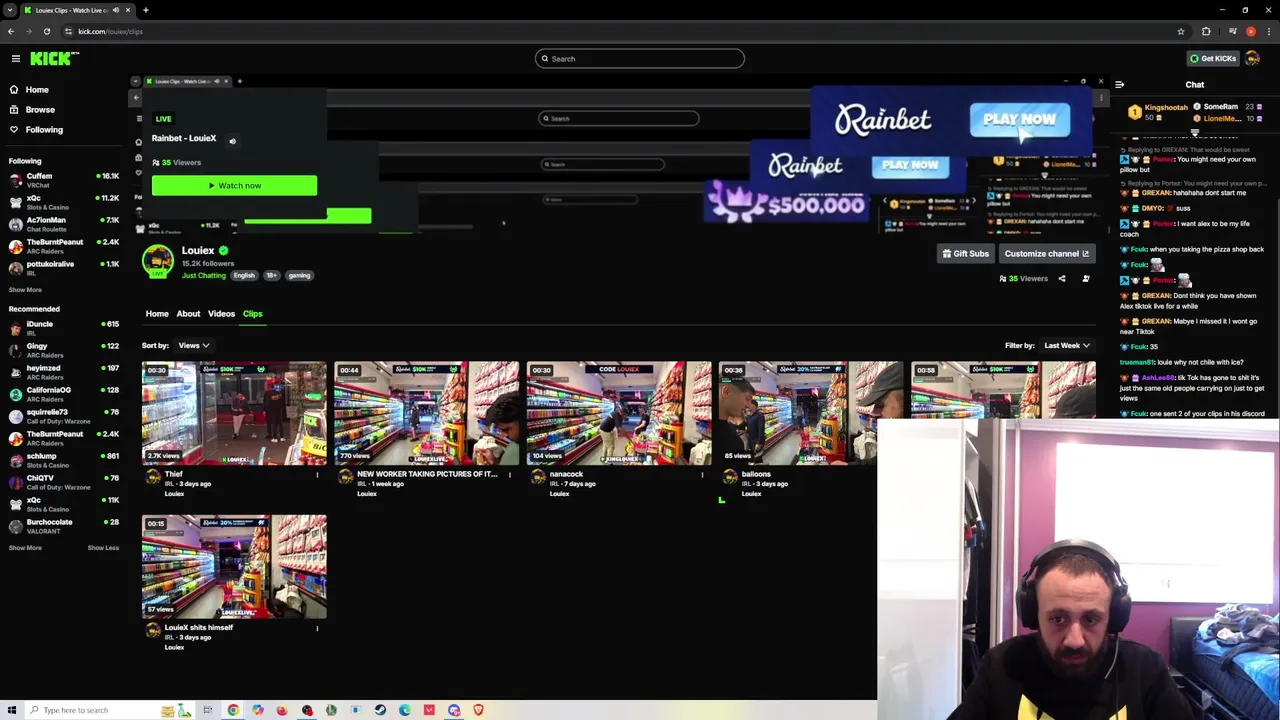Switch to the channel Home tab
This screenshot has height=720, width=1280.
[157, 314]
